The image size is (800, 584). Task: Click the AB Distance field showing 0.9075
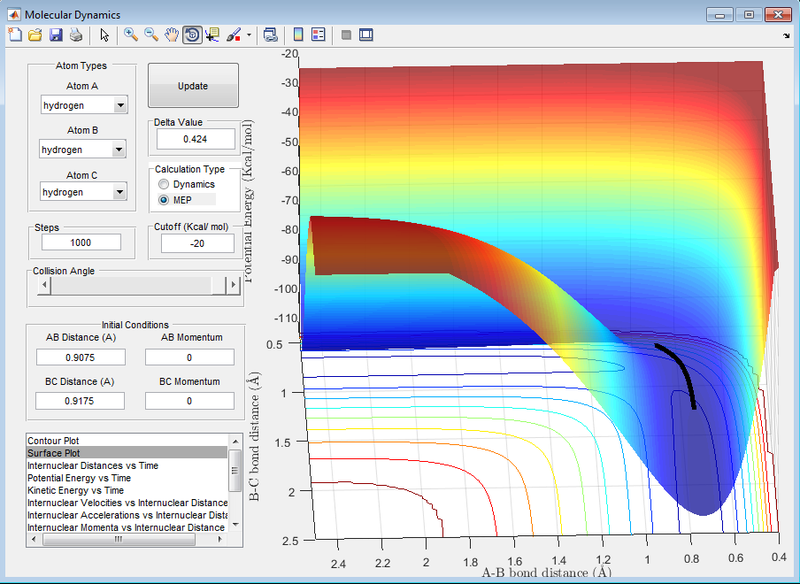(x=81, y=357)
